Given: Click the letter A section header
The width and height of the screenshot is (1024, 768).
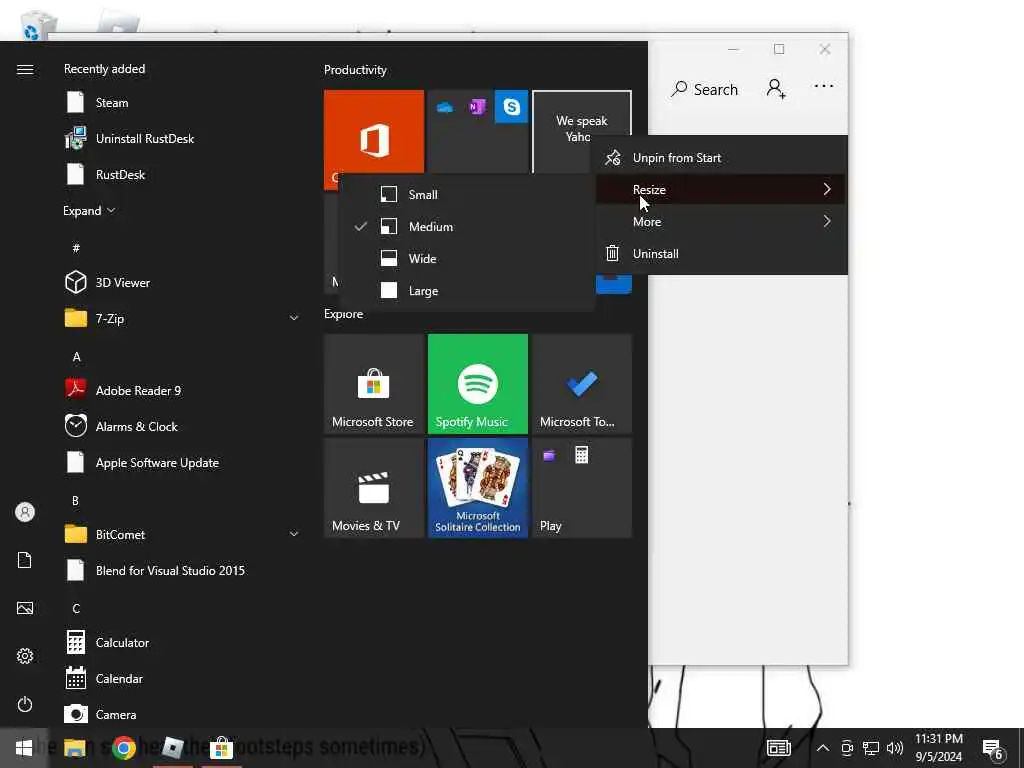Looking at the screenshot, I should (x=76, y=357).
